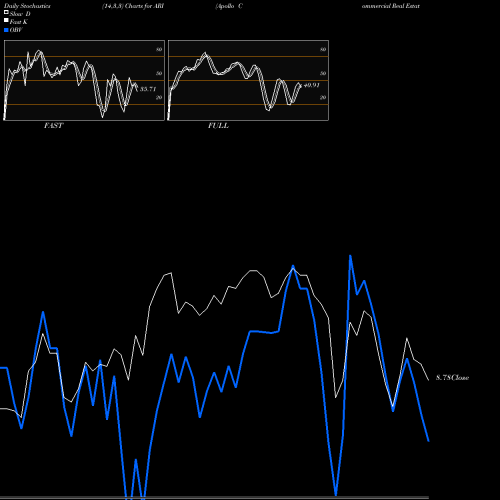
Task: Select the 'OBV' legend label
Action: tap(16, 30)
